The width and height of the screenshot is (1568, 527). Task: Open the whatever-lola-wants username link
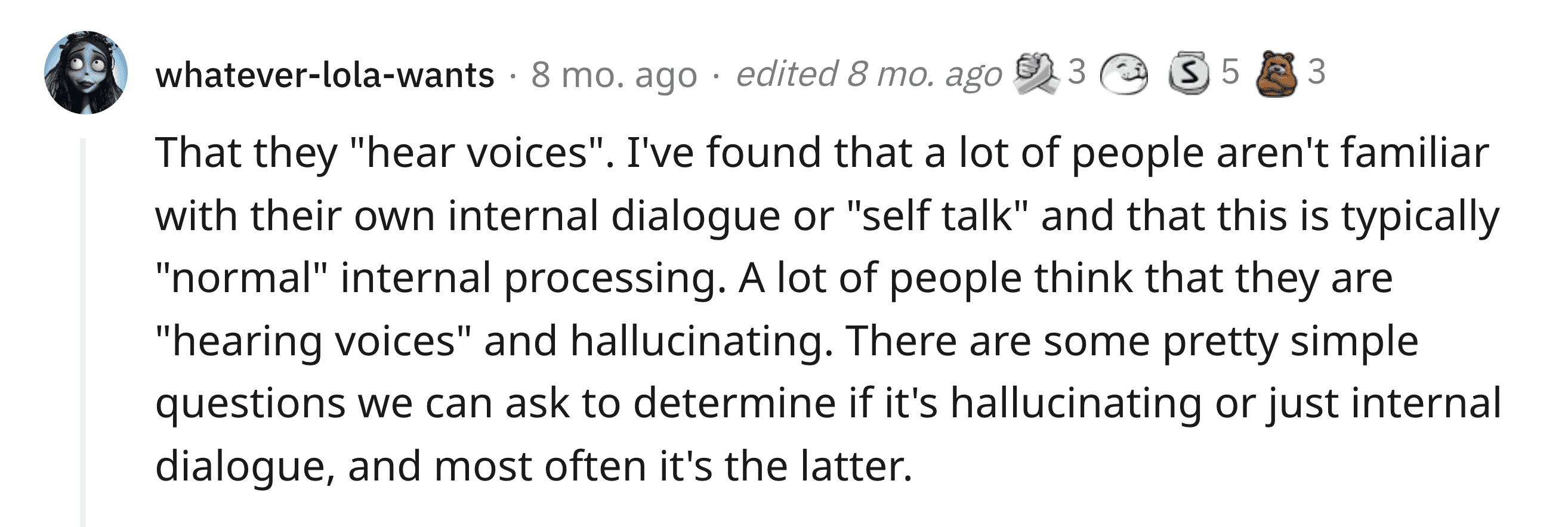(x=325, y=75)
